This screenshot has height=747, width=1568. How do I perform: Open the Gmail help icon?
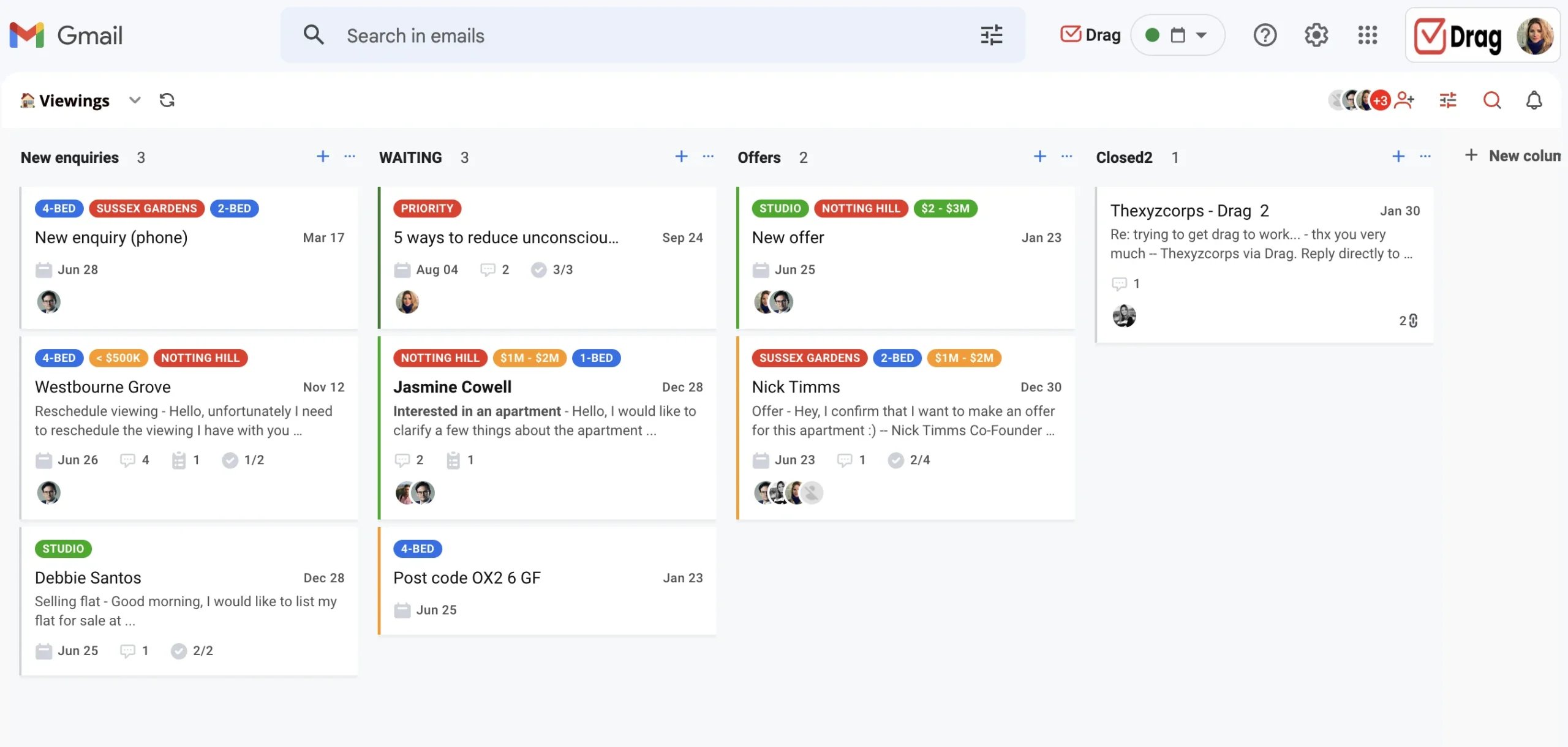pos(1265,35)
